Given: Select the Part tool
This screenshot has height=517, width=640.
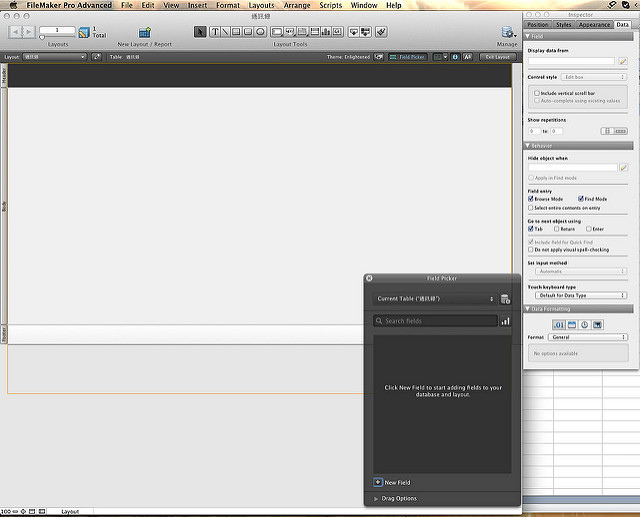Looking at the screenshot, I should coord(365,32).
